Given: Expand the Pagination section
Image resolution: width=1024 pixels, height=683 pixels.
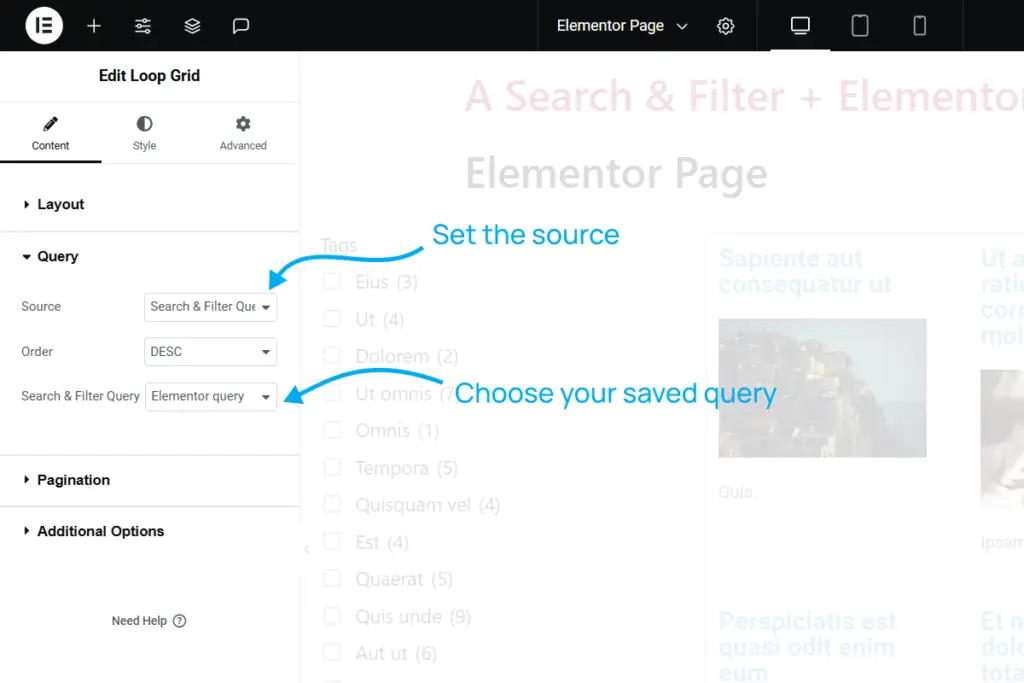Looking at the screenshot, I should click(149, 480).
